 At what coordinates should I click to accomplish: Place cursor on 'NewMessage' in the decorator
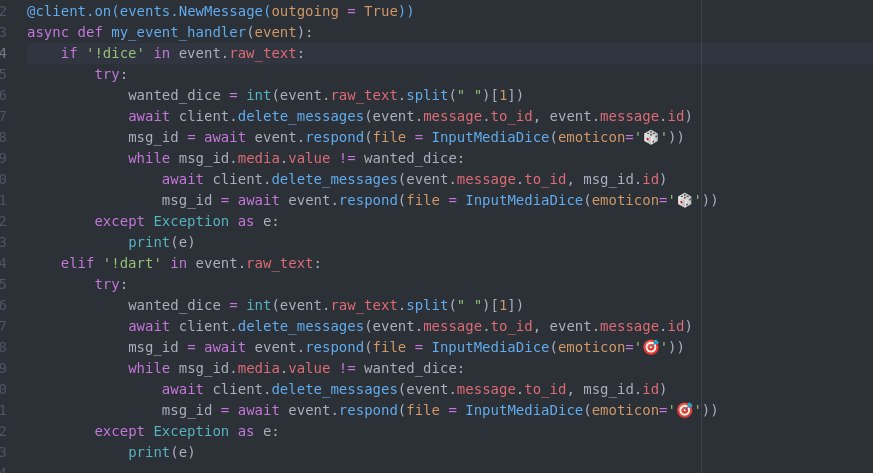pyautogui.click(x=220, y=11)
